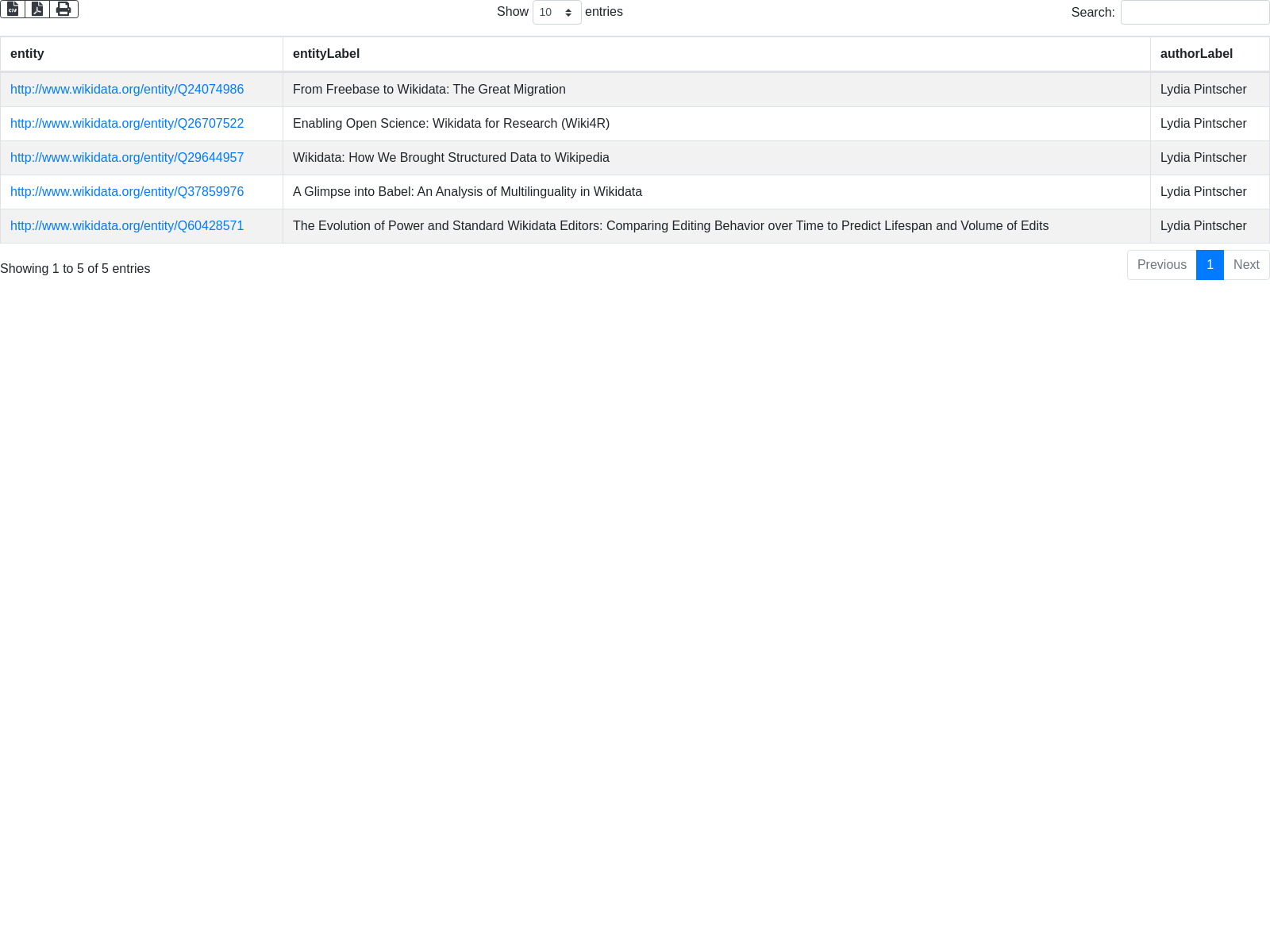Click Lydia Pintscher in the first row

[1203, 90]
